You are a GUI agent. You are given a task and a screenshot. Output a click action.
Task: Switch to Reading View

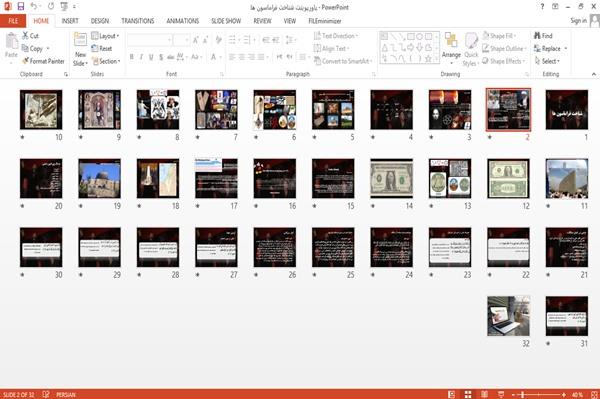point(484,394)
